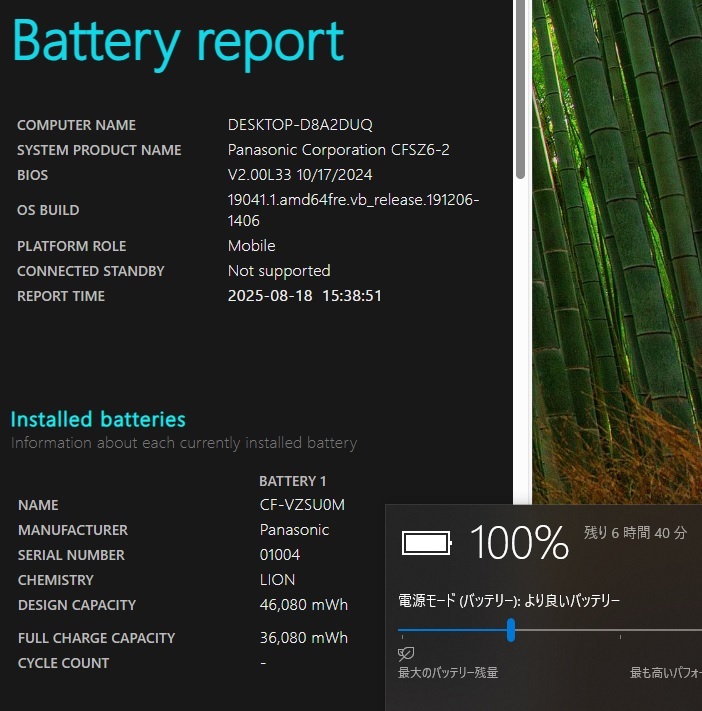This screenshot has height=711, width=702.
Task: Click the 'Battery report' title
Action: (178, 42)
